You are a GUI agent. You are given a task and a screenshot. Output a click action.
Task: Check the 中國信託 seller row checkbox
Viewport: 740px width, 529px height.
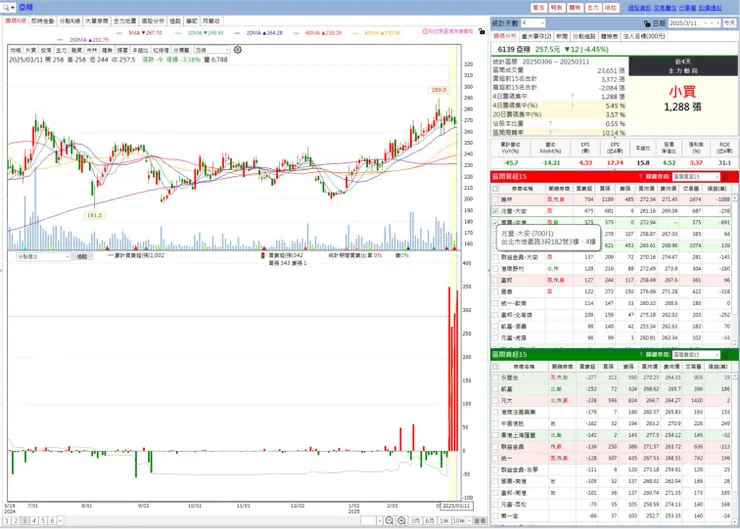(x=495, y=423)
